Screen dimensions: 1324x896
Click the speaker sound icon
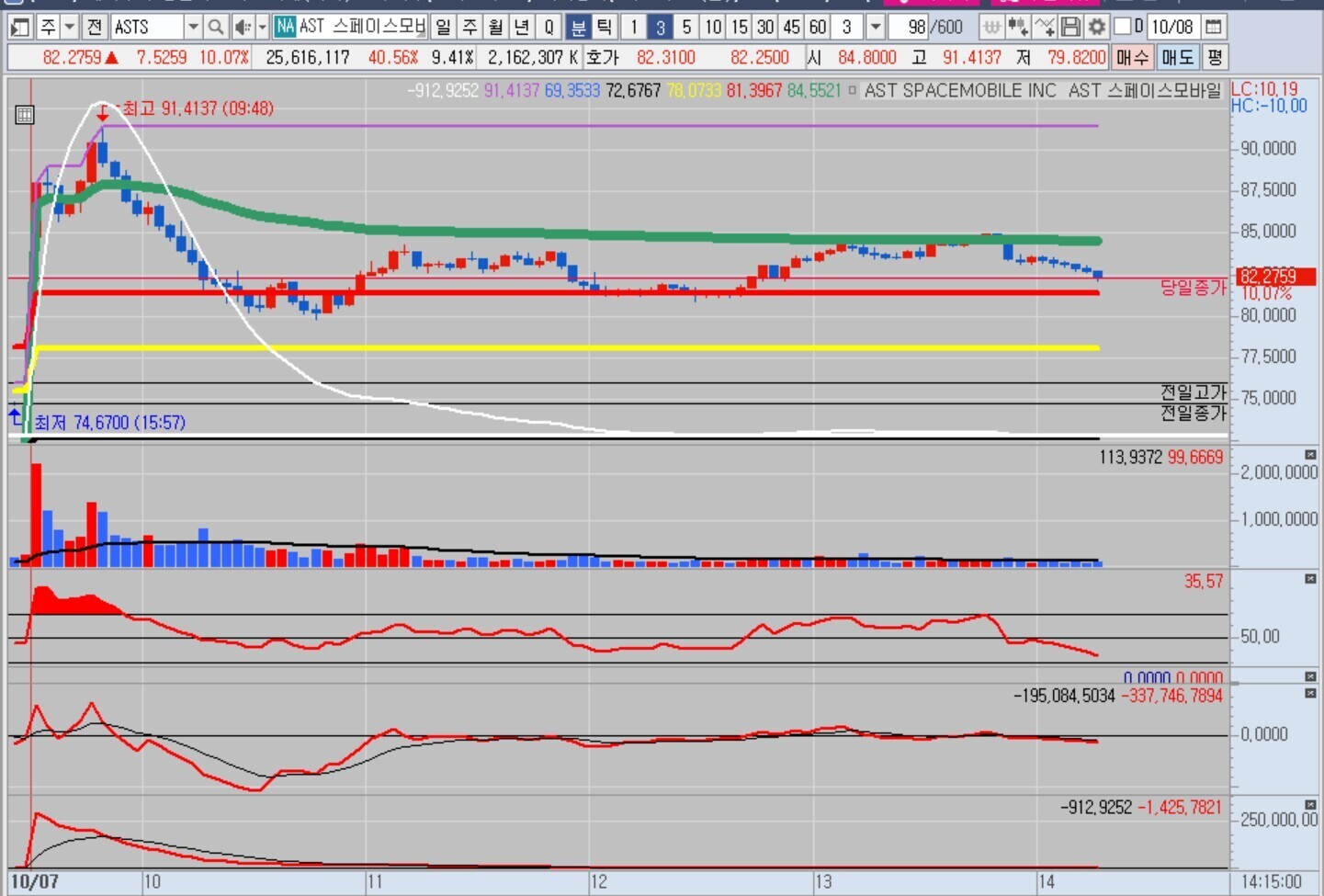[242, 27]
